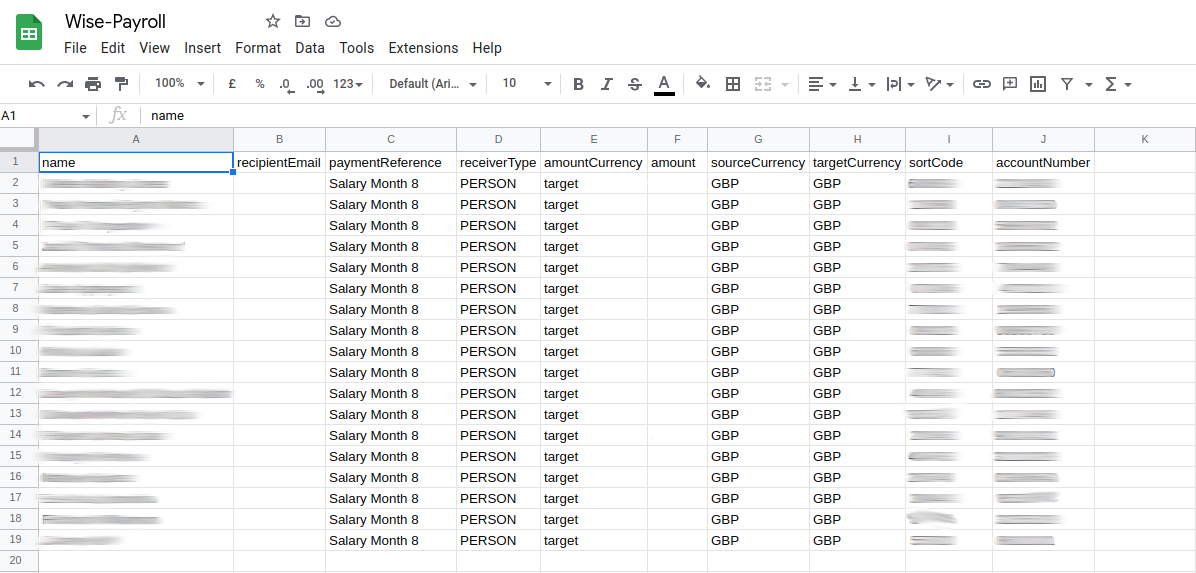1196x573 pixels.
Task: Select column K header
Action: [x=1145, y=139]
